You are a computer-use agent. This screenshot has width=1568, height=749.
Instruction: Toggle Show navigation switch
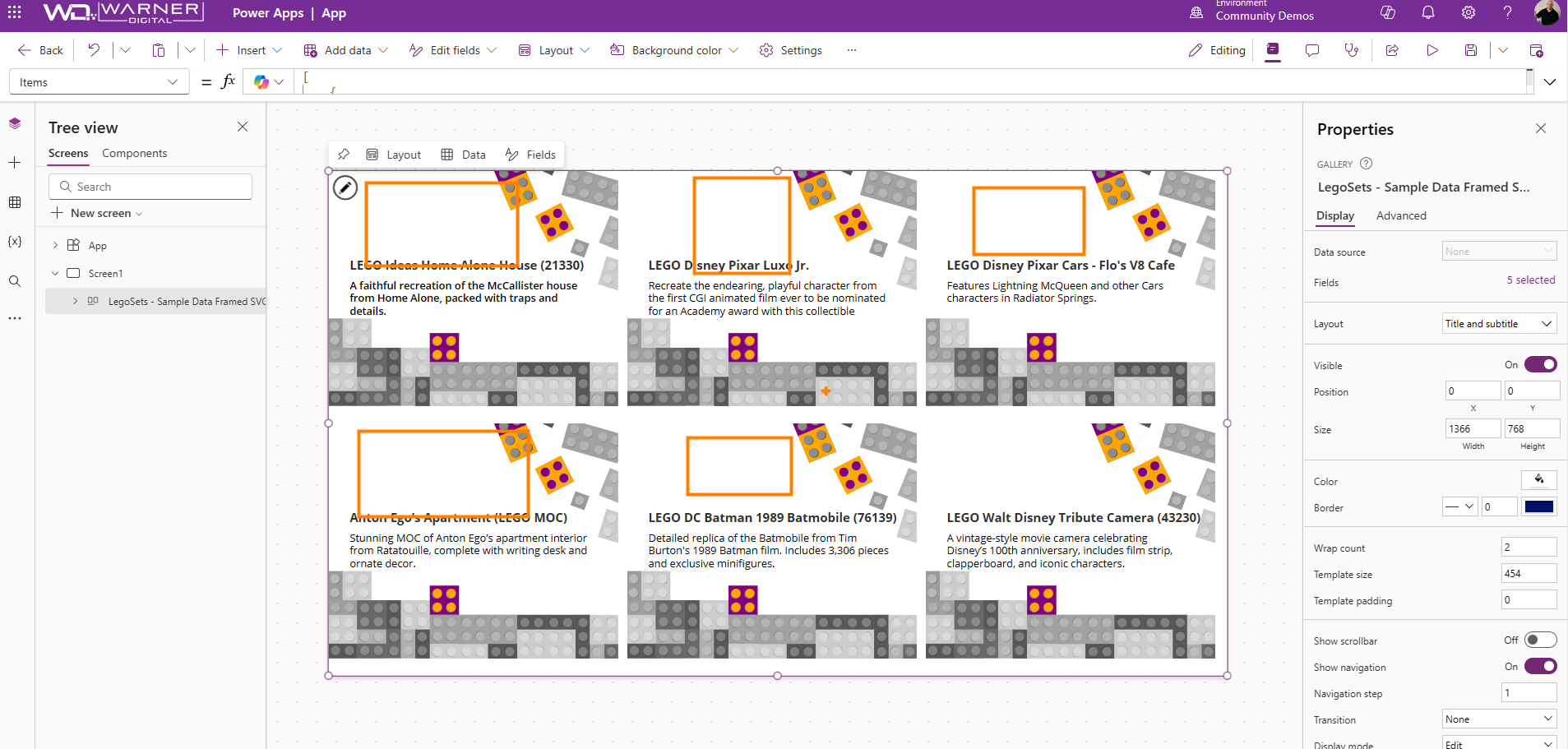pos(1540,666)
